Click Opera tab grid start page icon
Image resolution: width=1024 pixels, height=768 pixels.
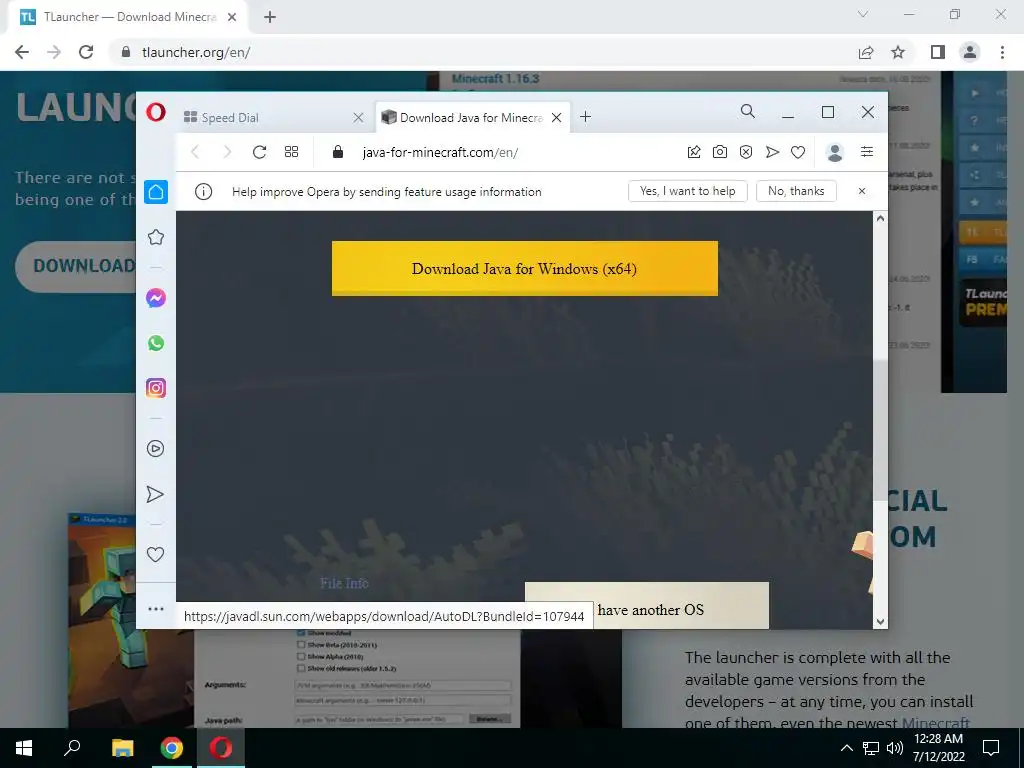(291, 152)
